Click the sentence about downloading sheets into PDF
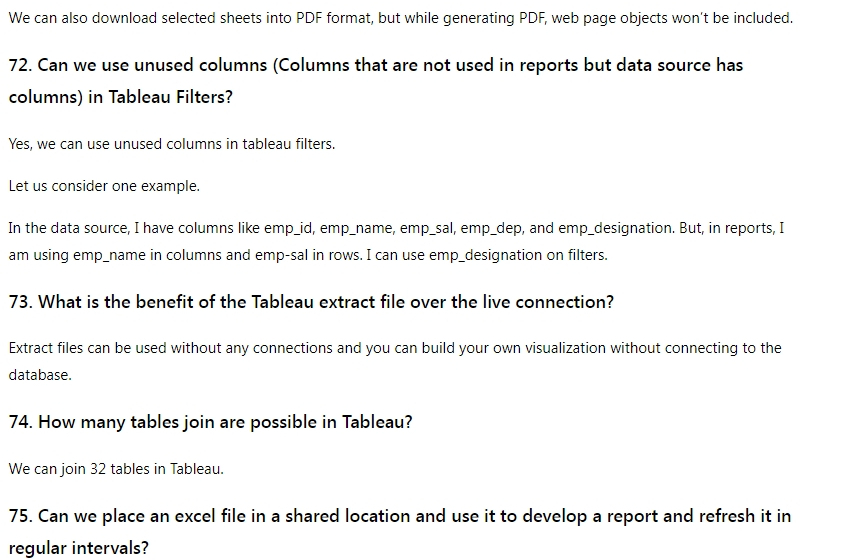The width and height of the screenshot is (852, 560). [x=400, y=18]
